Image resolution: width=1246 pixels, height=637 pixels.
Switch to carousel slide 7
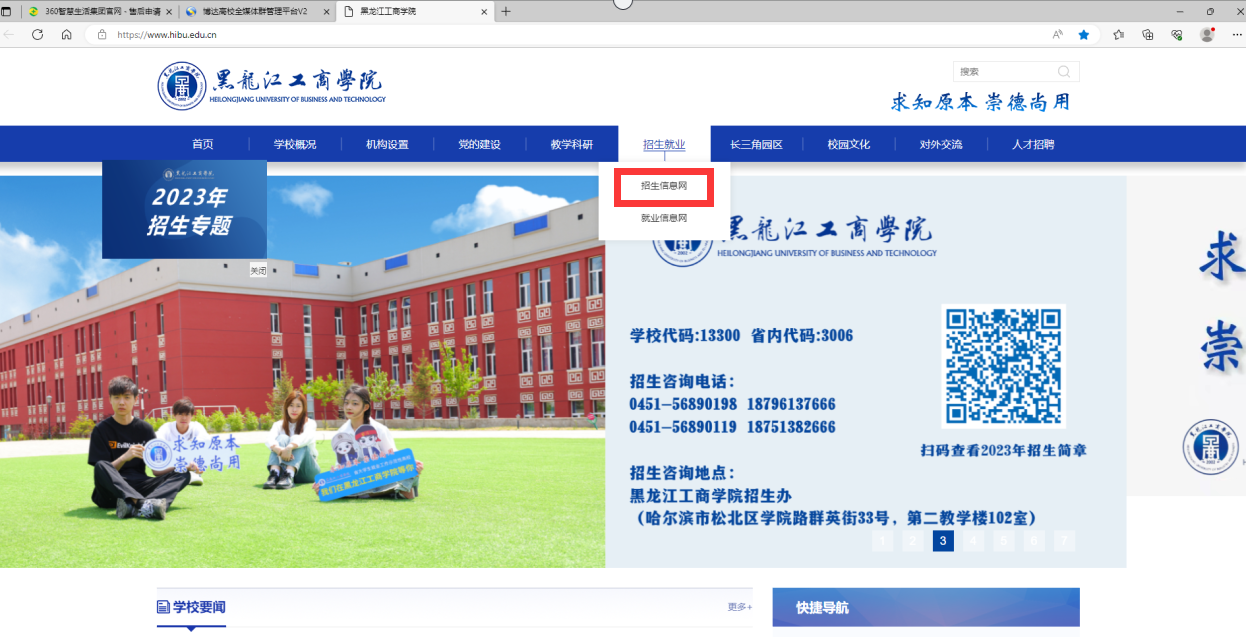[x=1064, y=541]
